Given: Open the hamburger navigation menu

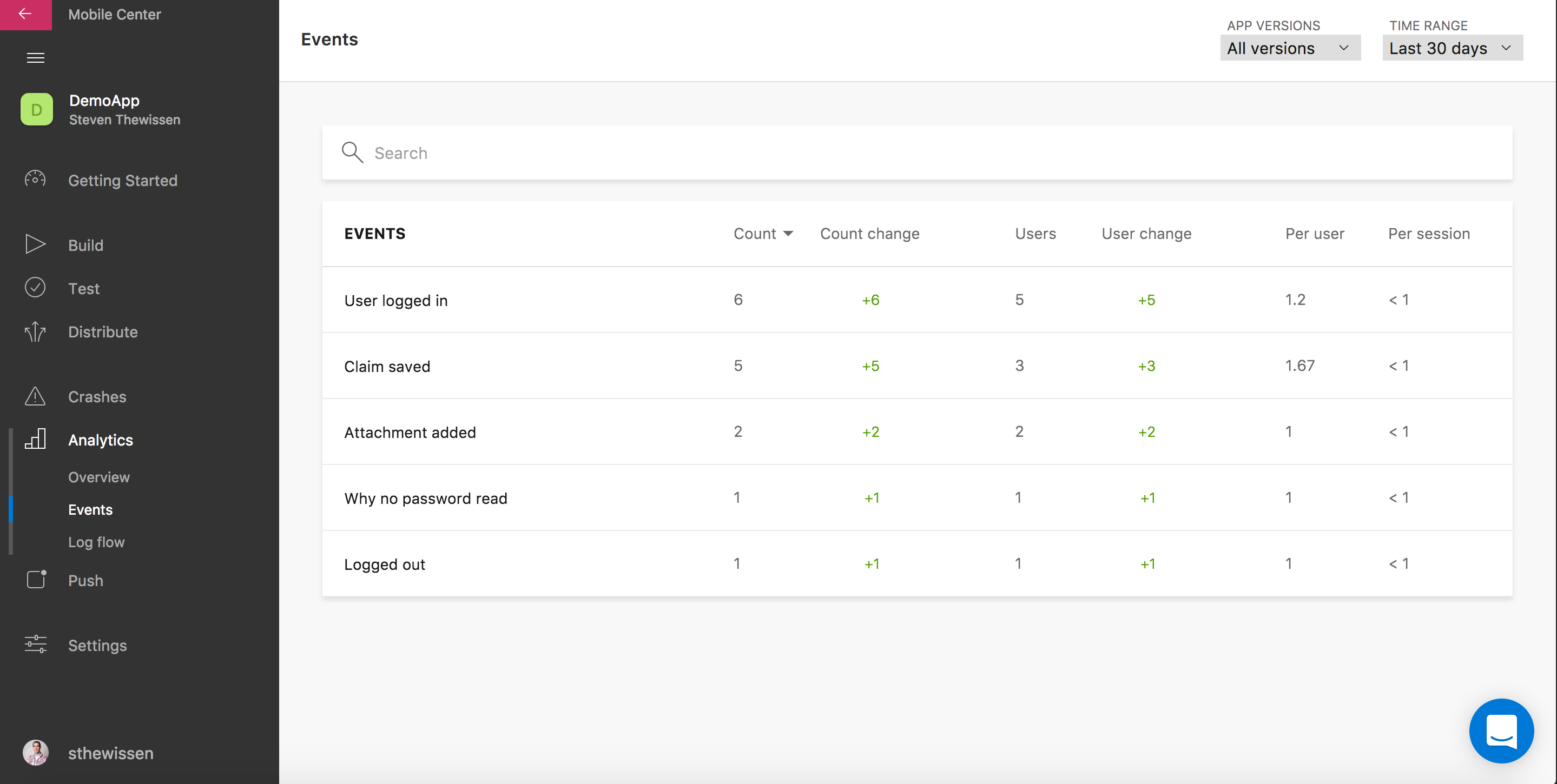Looking at the screenshot, I should [x=36, y=57].
